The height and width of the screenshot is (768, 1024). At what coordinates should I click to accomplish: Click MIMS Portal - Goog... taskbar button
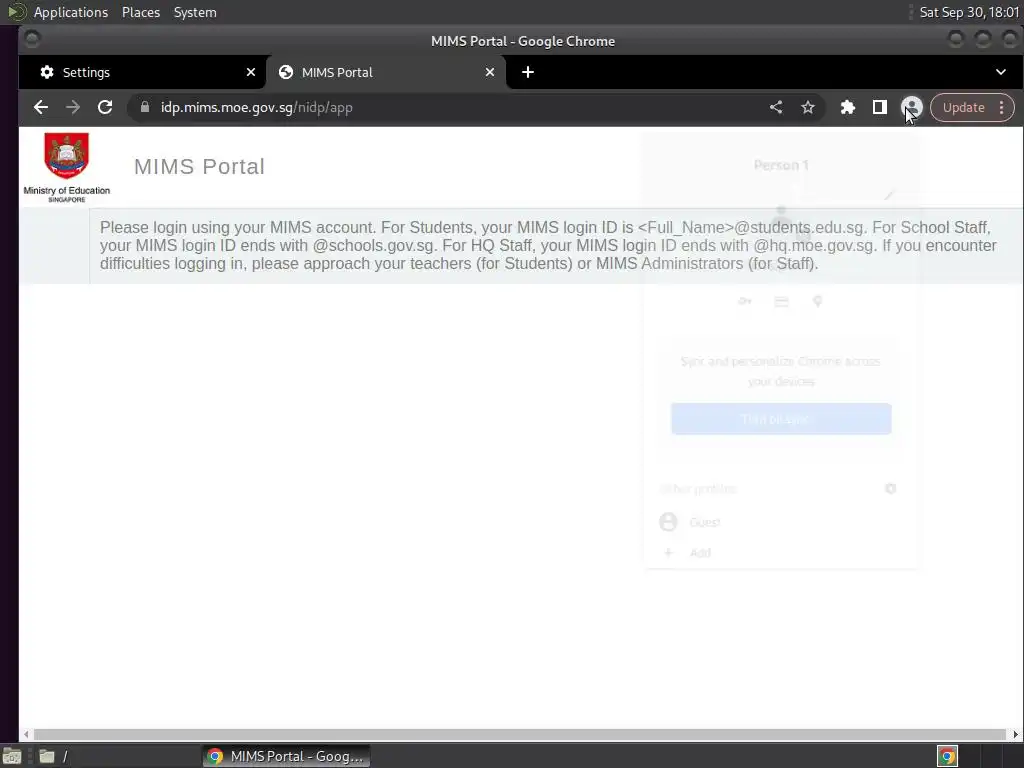pos(286,756)
